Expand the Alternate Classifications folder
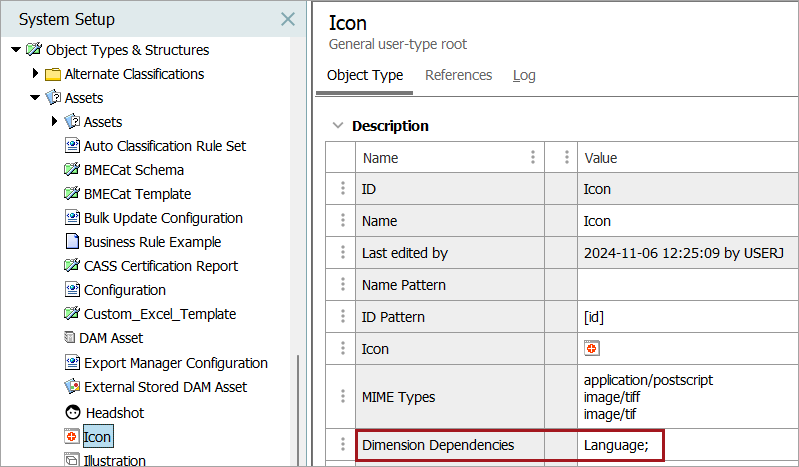This screenshot has height=467, width=799. 36,74
